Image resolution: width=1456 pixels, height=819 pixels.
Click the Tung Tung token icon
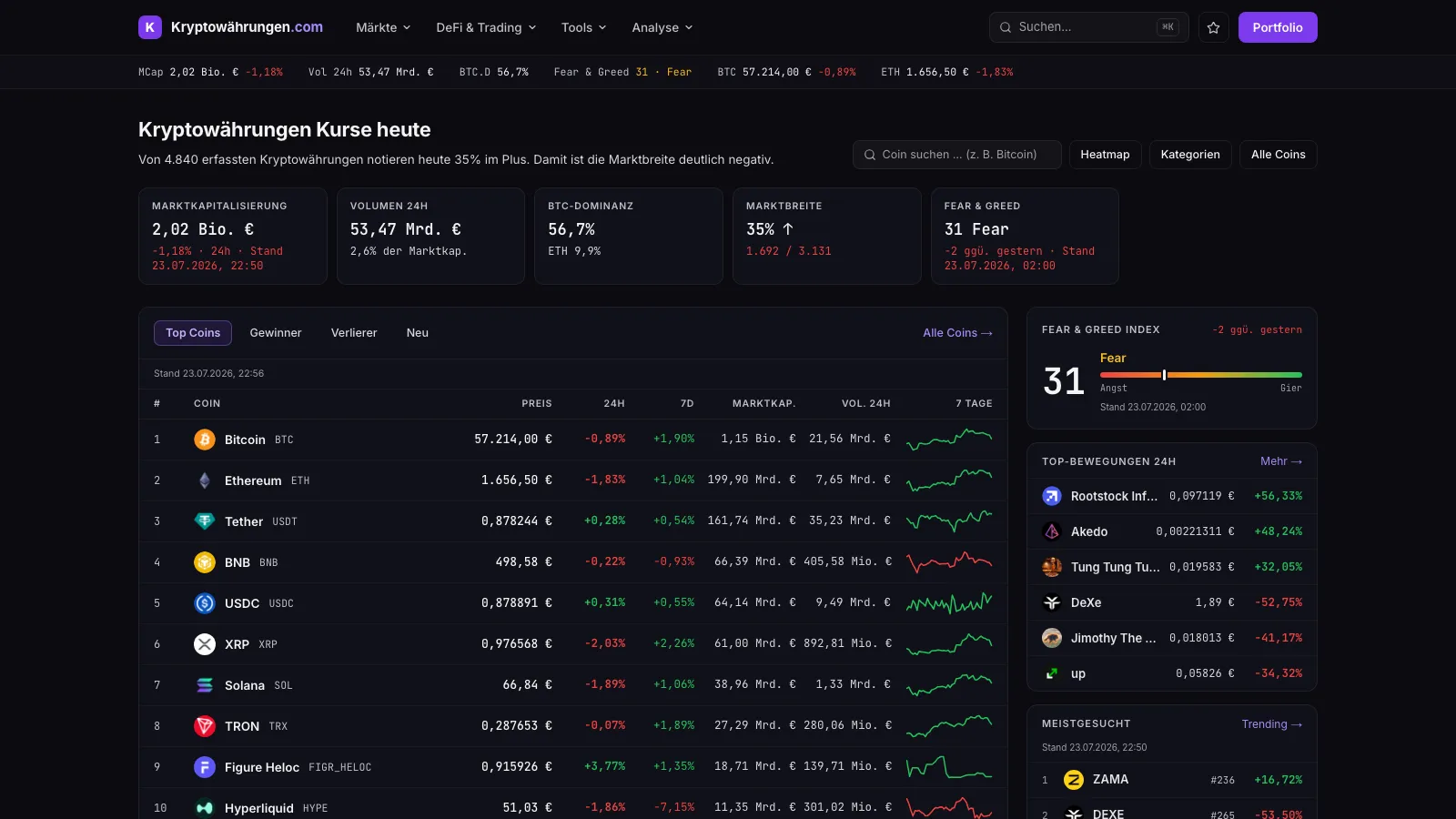pyautogui.click(x=1052, y=567)
